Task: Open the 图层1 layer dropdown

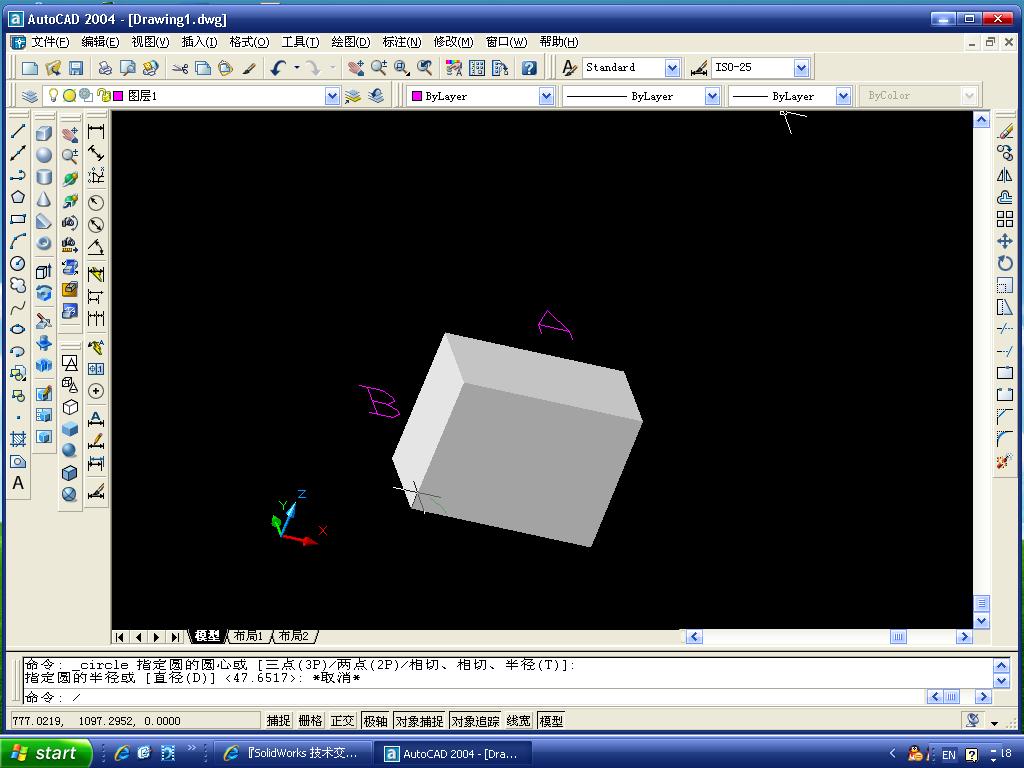Action: tap(332, 96)
